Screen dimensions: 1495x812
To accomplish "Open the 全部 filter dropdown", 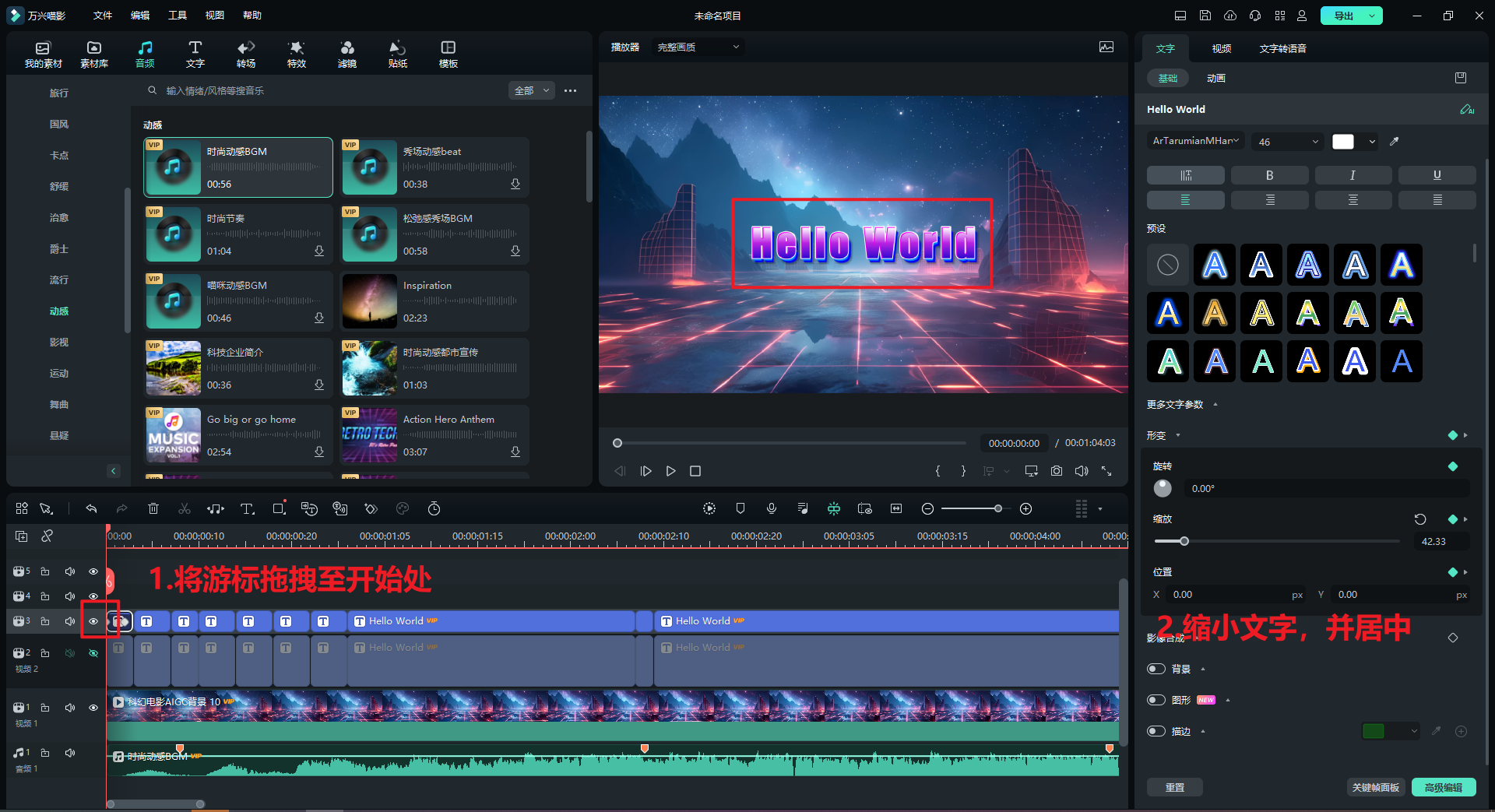I will click(532, 91).
